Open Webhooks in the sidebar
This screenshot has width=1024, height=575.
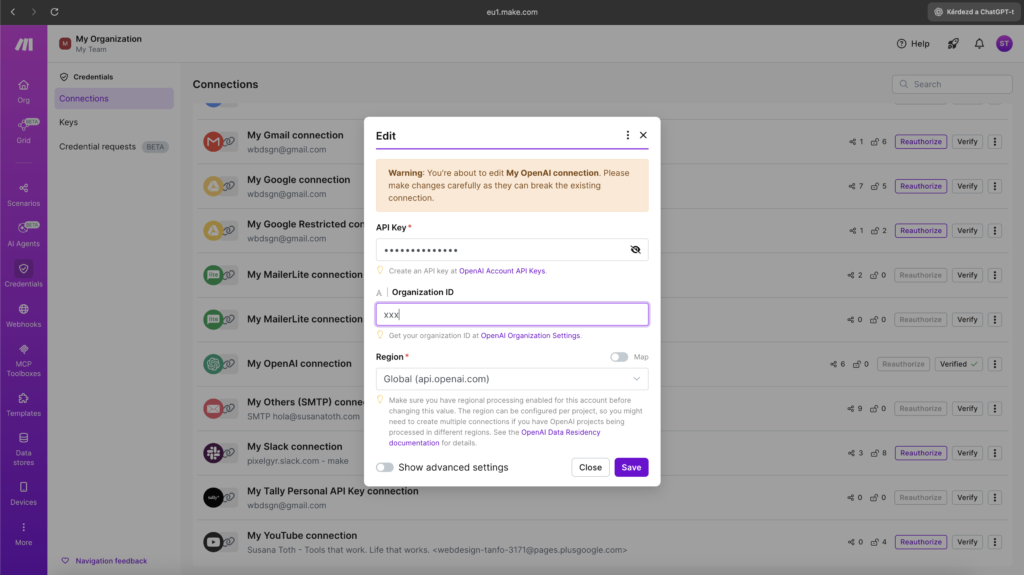point(24,316)
